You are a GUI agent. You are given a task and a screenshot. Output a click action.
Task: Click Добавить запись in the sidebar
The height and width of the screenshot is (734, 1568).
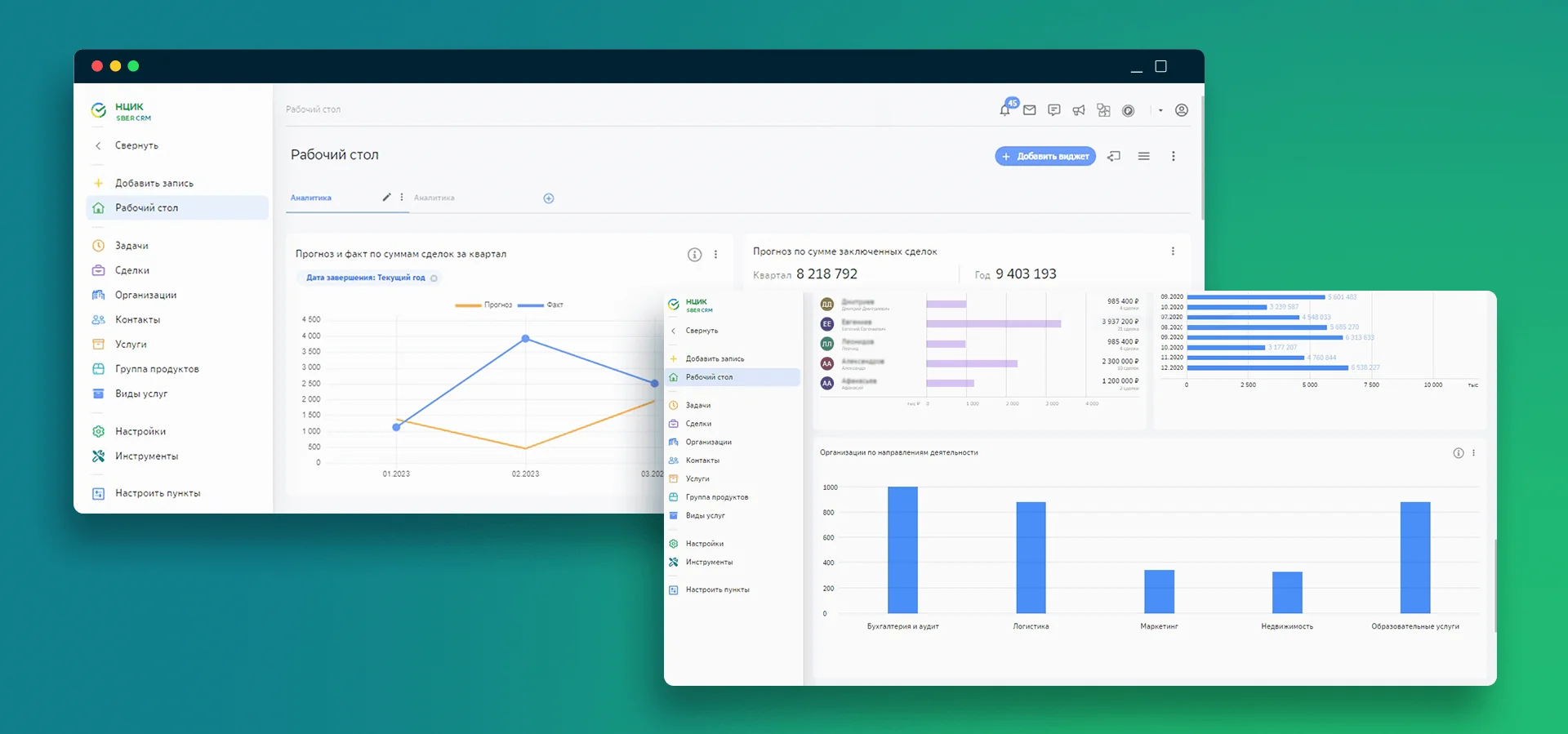coord(154,183)
